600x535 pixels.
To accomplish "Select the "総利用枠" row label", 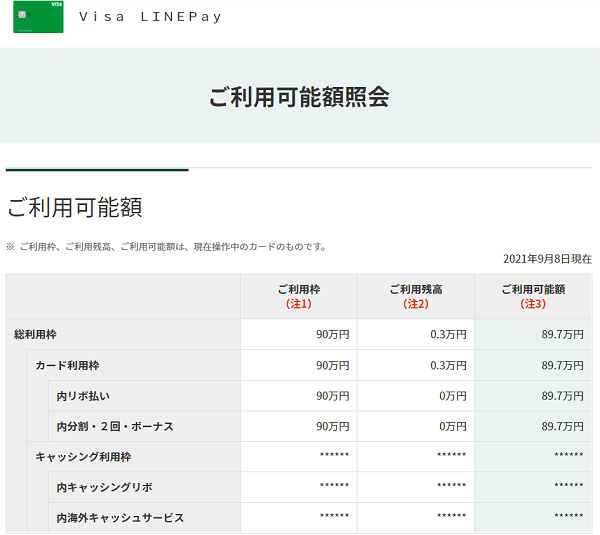I will 35,334.
